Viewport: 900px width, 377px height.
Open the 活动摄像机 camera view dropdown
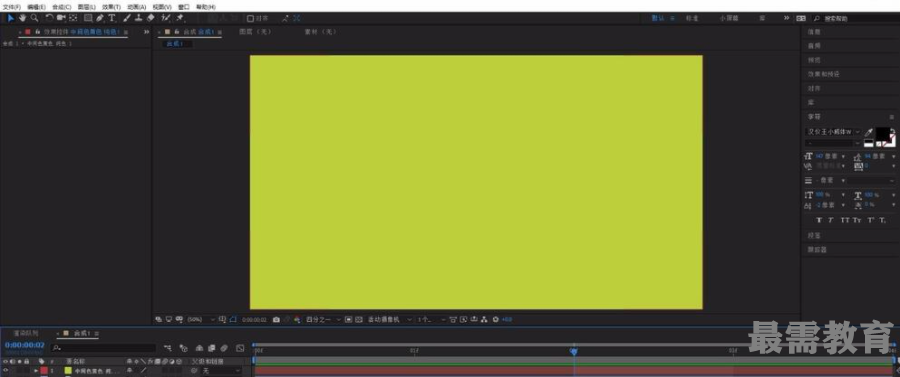[390, 319]
